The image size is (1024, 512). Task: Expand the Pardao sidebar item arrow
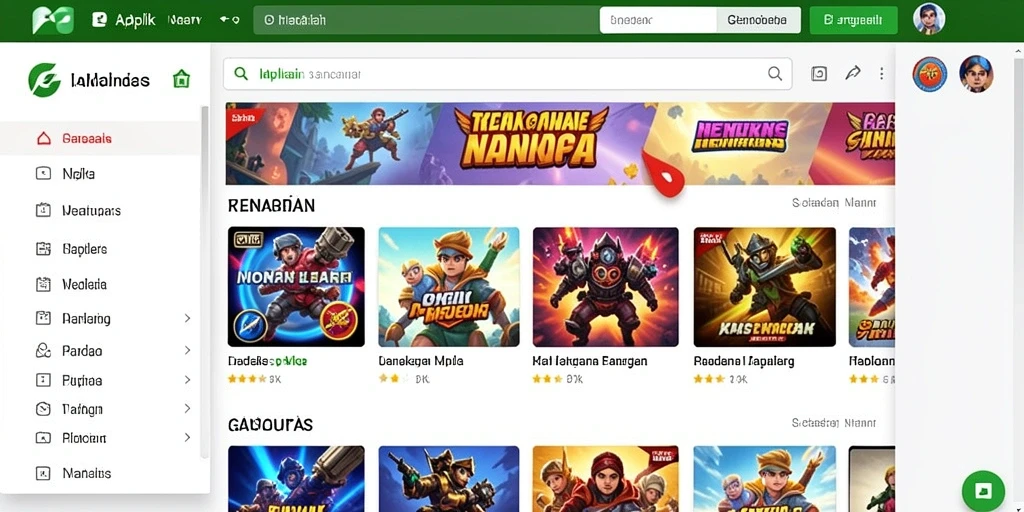187,351
